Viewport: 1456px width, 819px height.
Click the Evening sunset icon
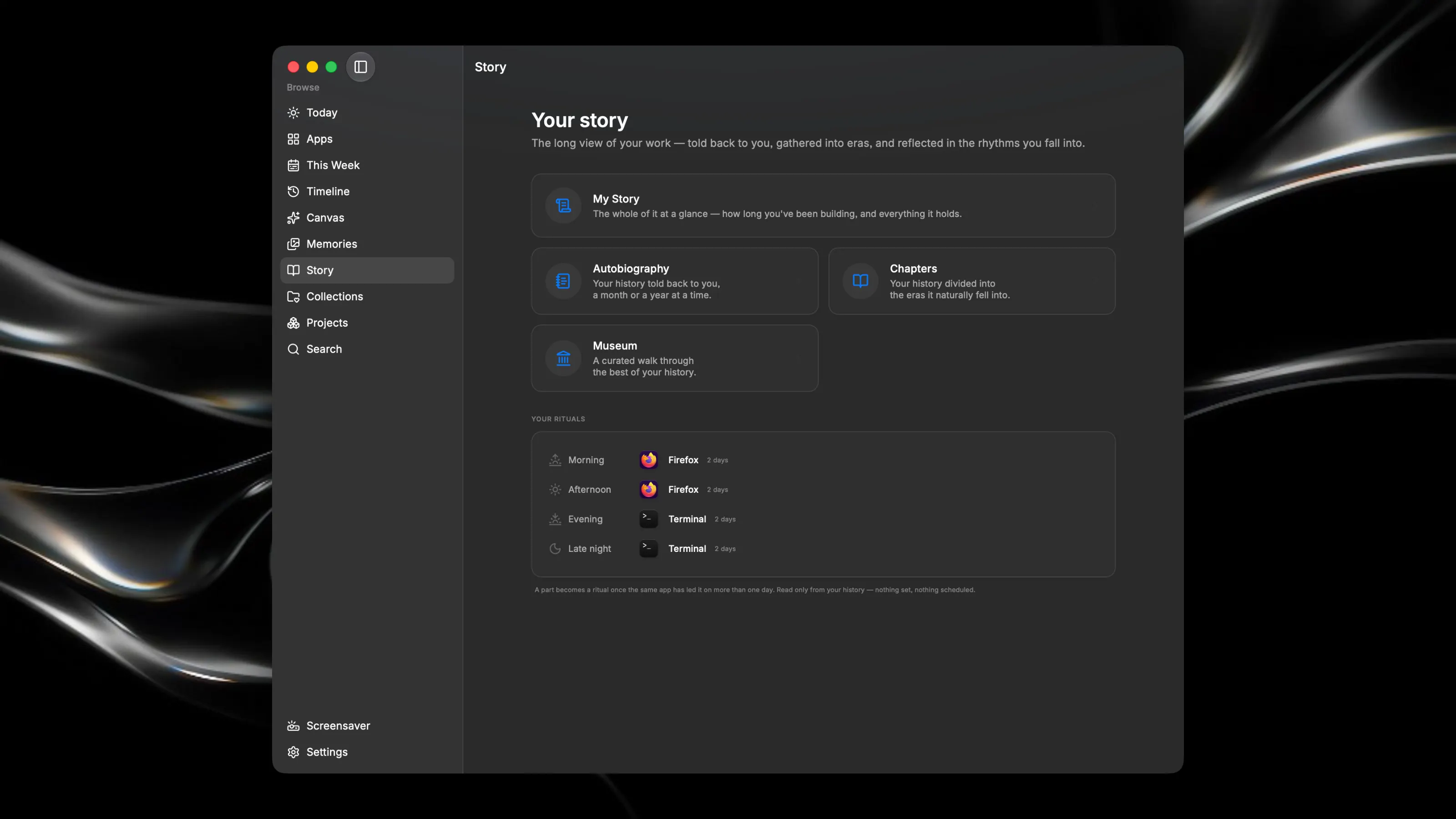[555, 520]
